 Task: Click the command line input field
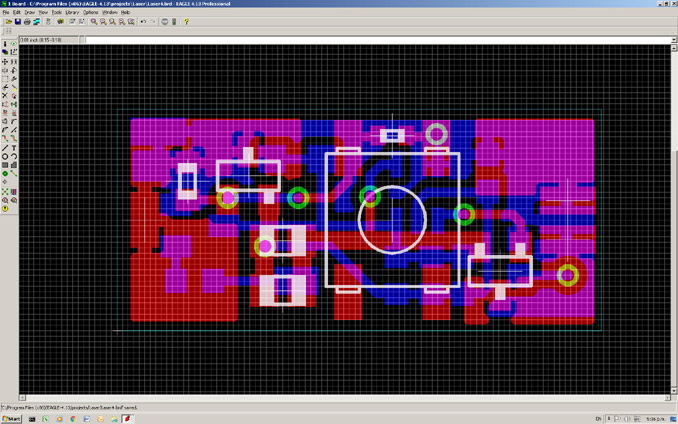pos(378,40)
